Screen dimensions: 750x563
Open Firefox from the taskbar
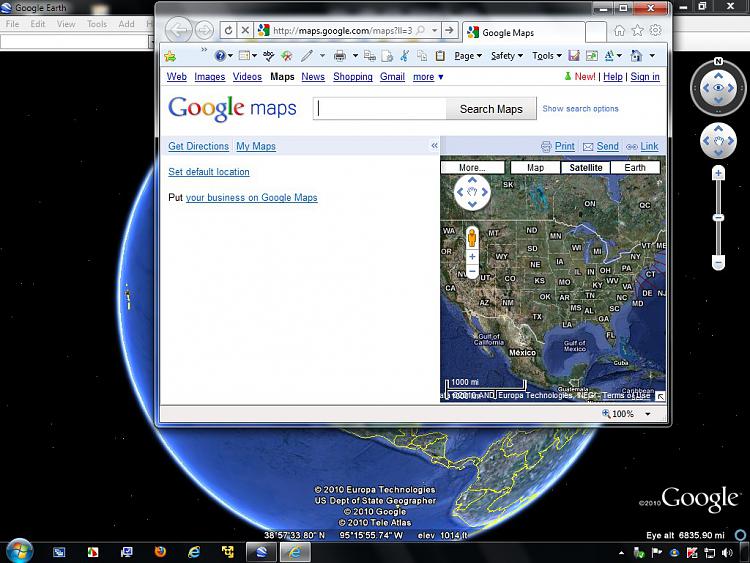coord(160,552)
